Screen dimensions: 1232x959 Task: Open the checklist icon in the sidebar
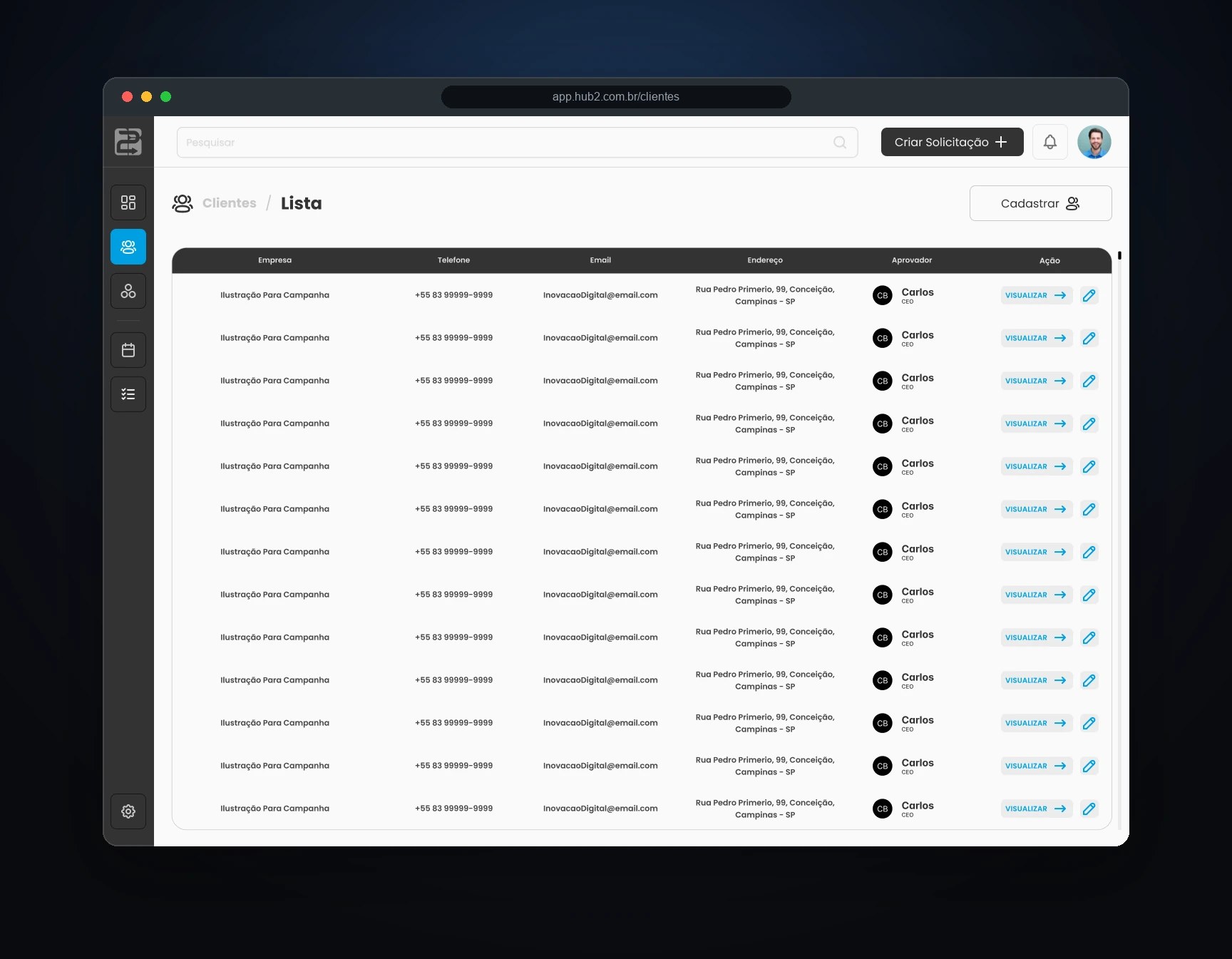(128, 394)
